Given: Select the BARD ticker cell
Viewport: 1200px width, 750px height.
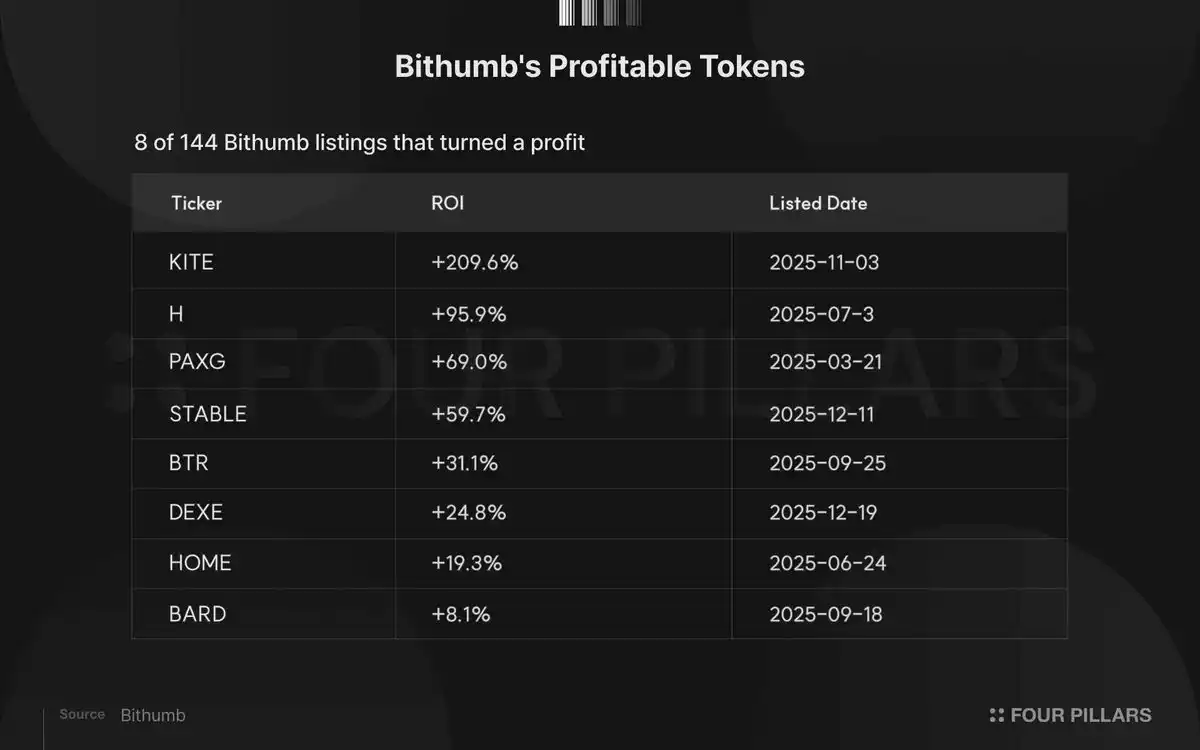Looking at the screenshot, I should pos(197,613).
